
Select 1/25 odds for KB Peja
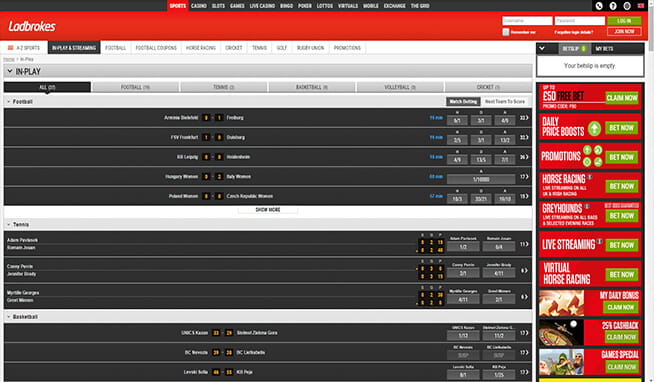pos(499,374)
